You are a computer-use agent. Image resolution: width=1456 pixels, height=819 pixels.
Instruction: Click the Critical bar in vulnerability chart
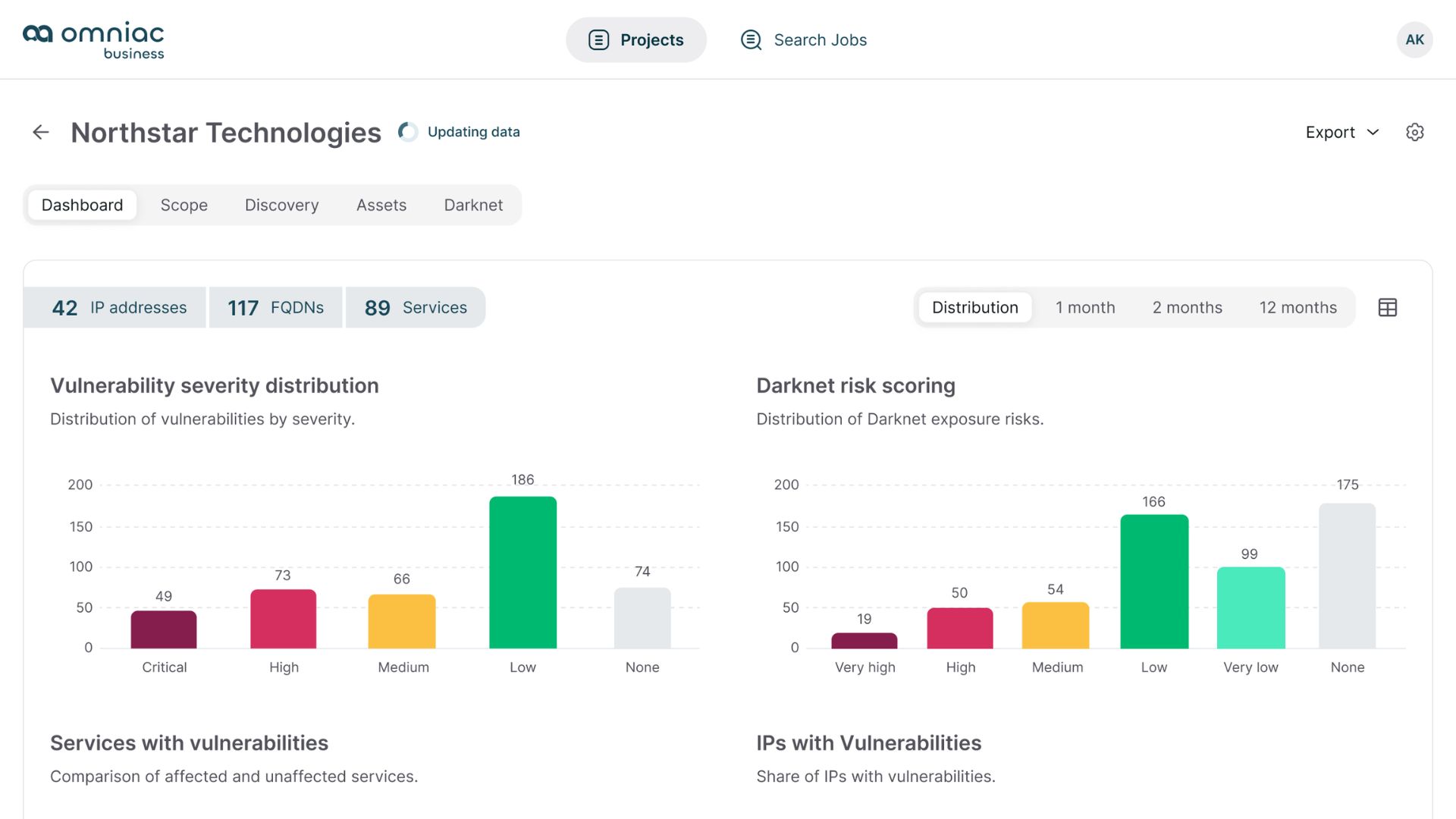pos(164,629)
